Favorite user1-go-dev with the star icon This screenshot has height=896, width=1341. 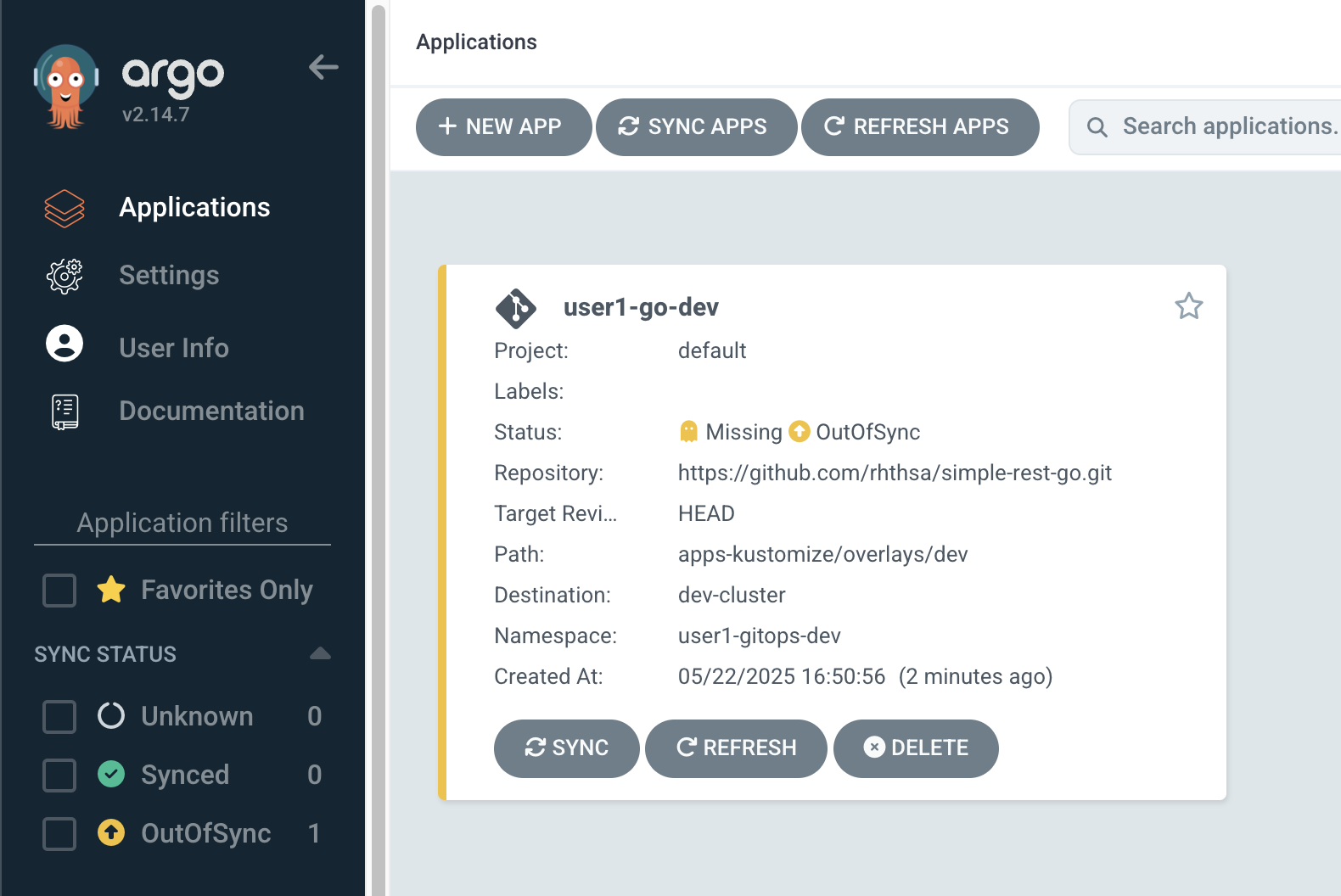pyautogui.click(x=1188, y=306)
